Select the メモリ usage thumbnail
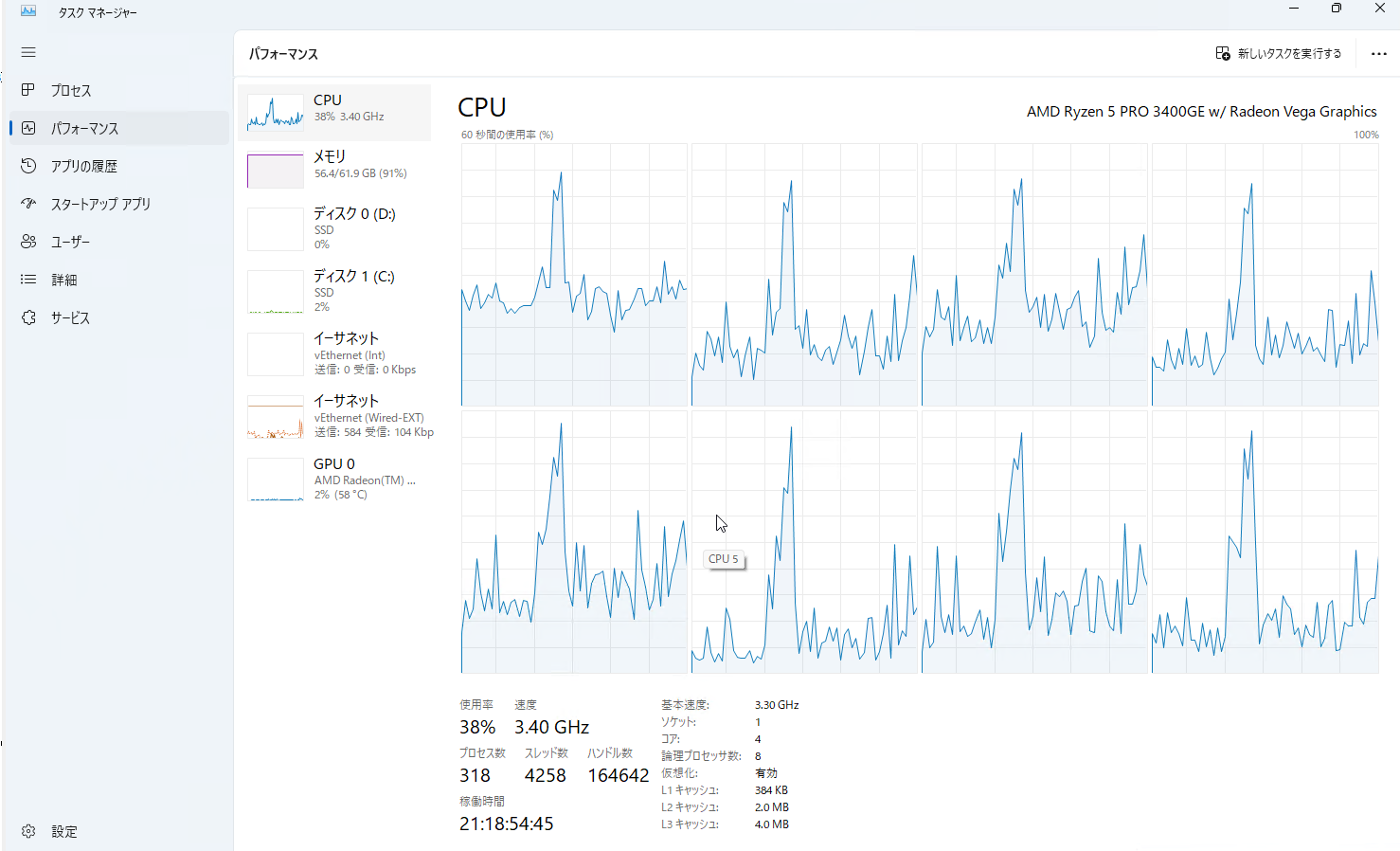Image resolution: width=1400 pixels, height=851 pixels. 275,171
